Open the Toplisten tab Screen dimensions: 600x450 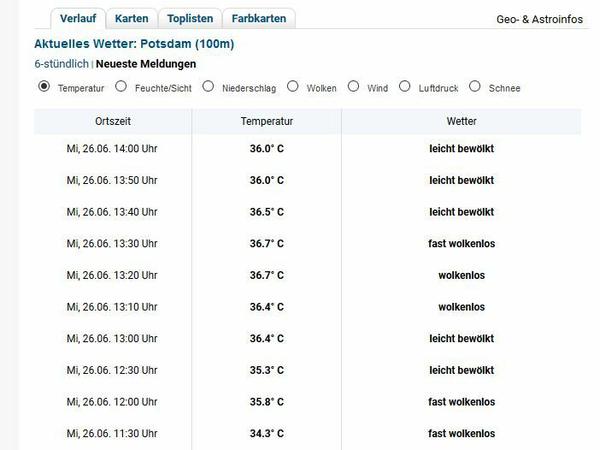[x=190, y=18]
